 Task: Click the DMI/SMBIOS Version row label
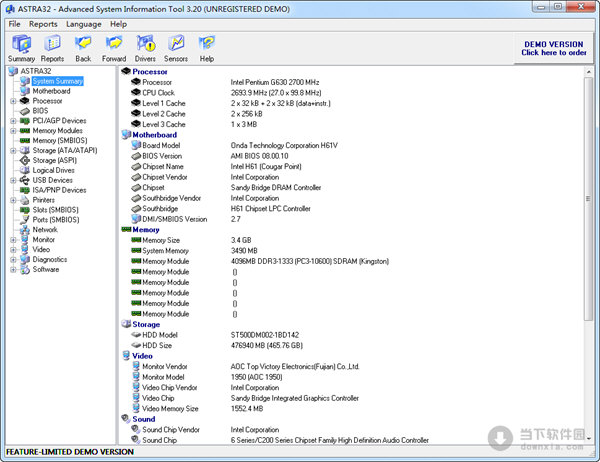[x=174, y=219]
